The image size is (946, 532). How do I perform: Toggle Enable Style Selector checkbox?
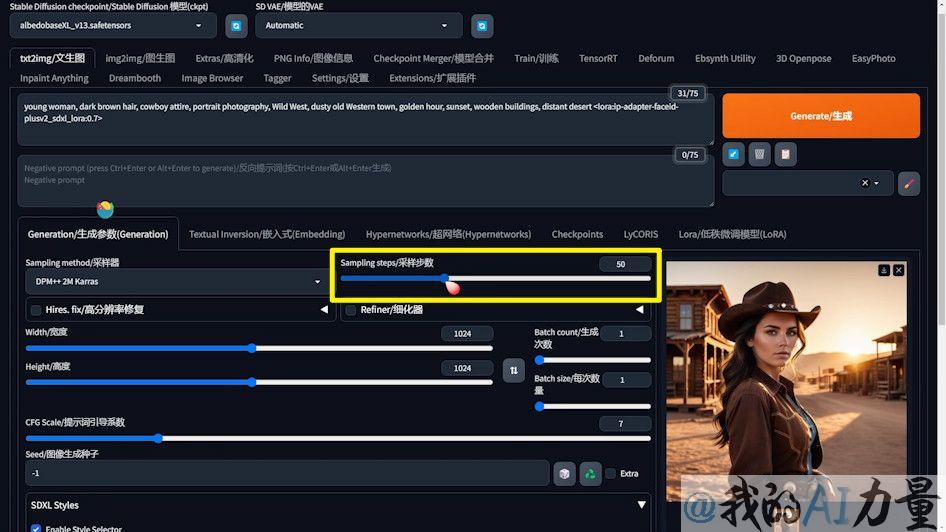click(36, 528)
